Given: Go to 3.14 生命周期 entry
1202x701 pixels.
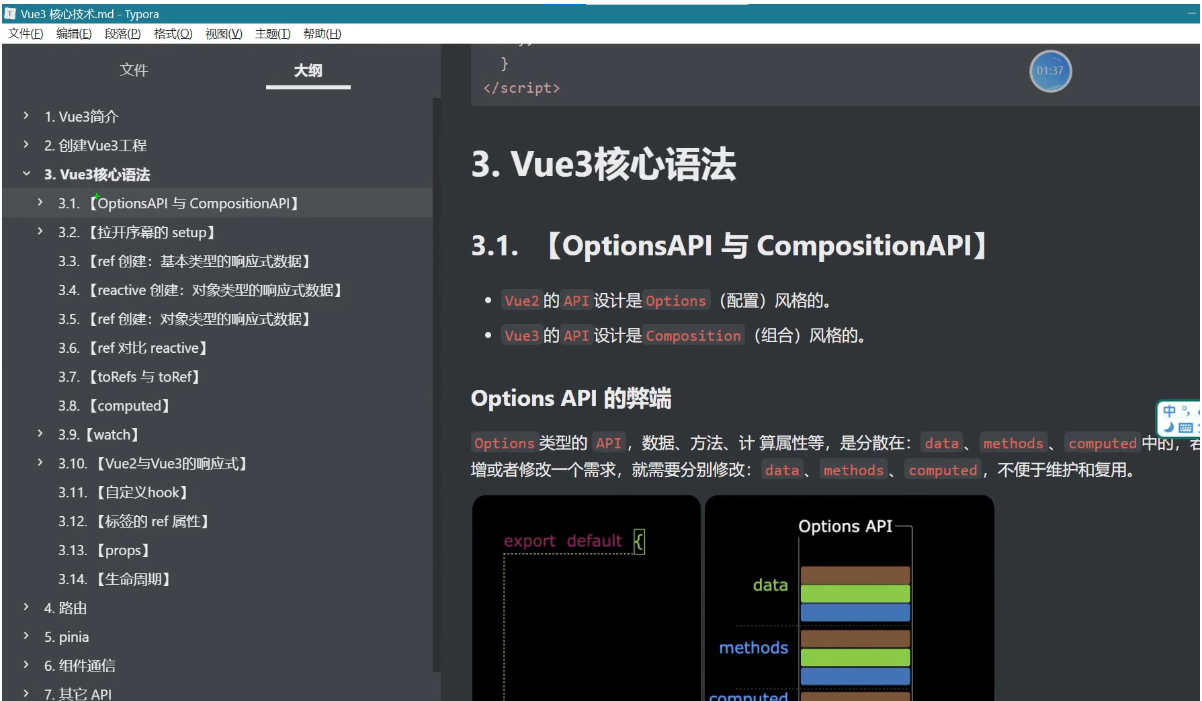Looking at the screenshot, I should click(x=116, y=581).
